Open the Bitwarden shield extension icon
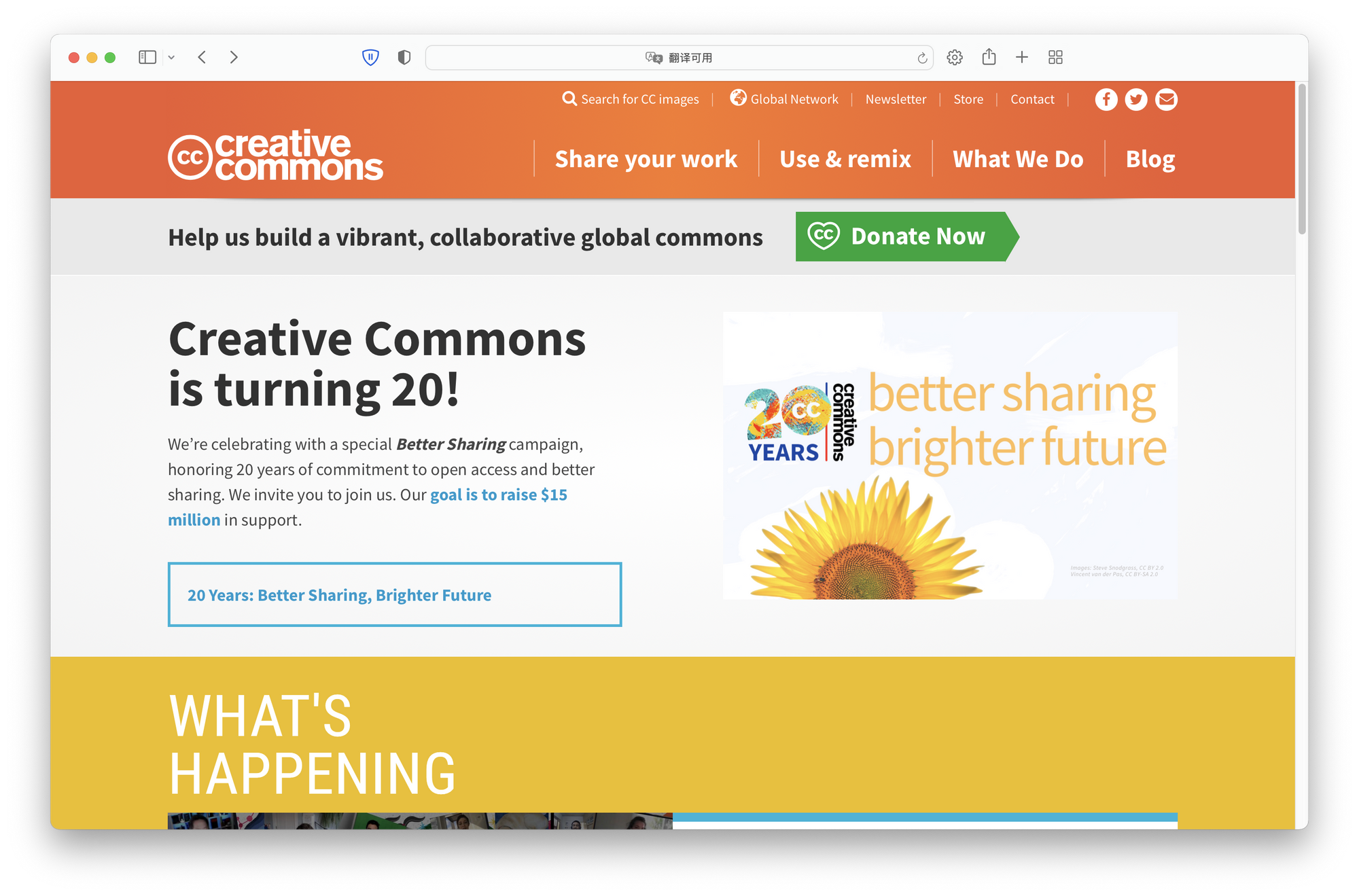The width and height of the screenshot is (1359, 896). (x=370, y=57)
